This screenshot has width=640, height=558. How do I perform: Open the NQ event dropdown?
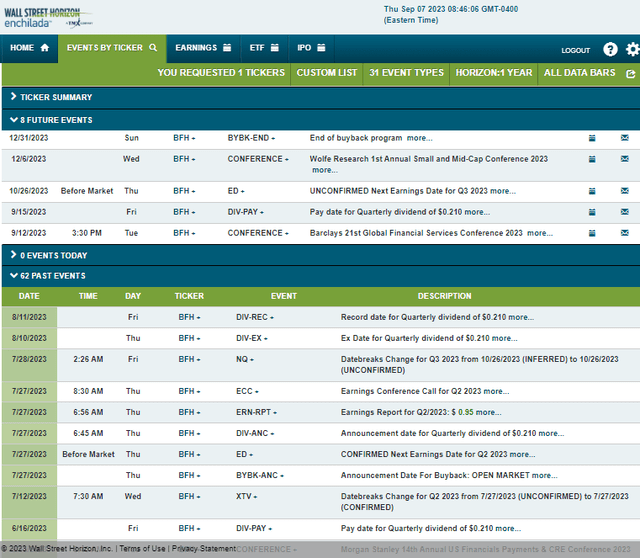pyautogui.click(x=244, y=359)
